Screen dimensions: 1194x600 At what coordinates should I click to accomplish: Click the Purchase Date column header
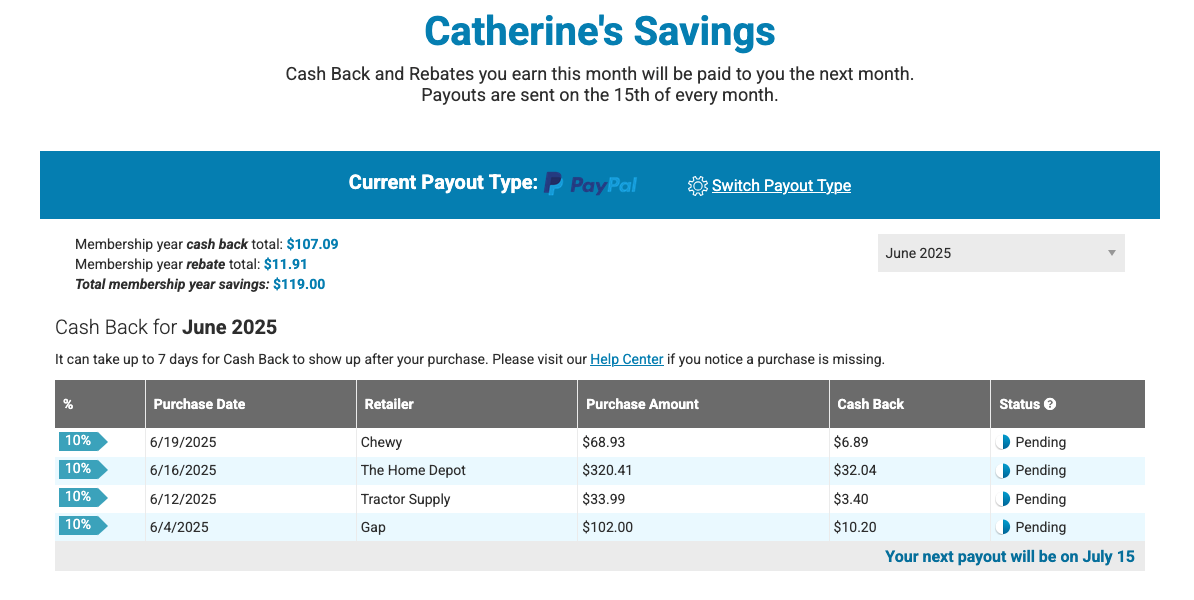click(199, 404)
